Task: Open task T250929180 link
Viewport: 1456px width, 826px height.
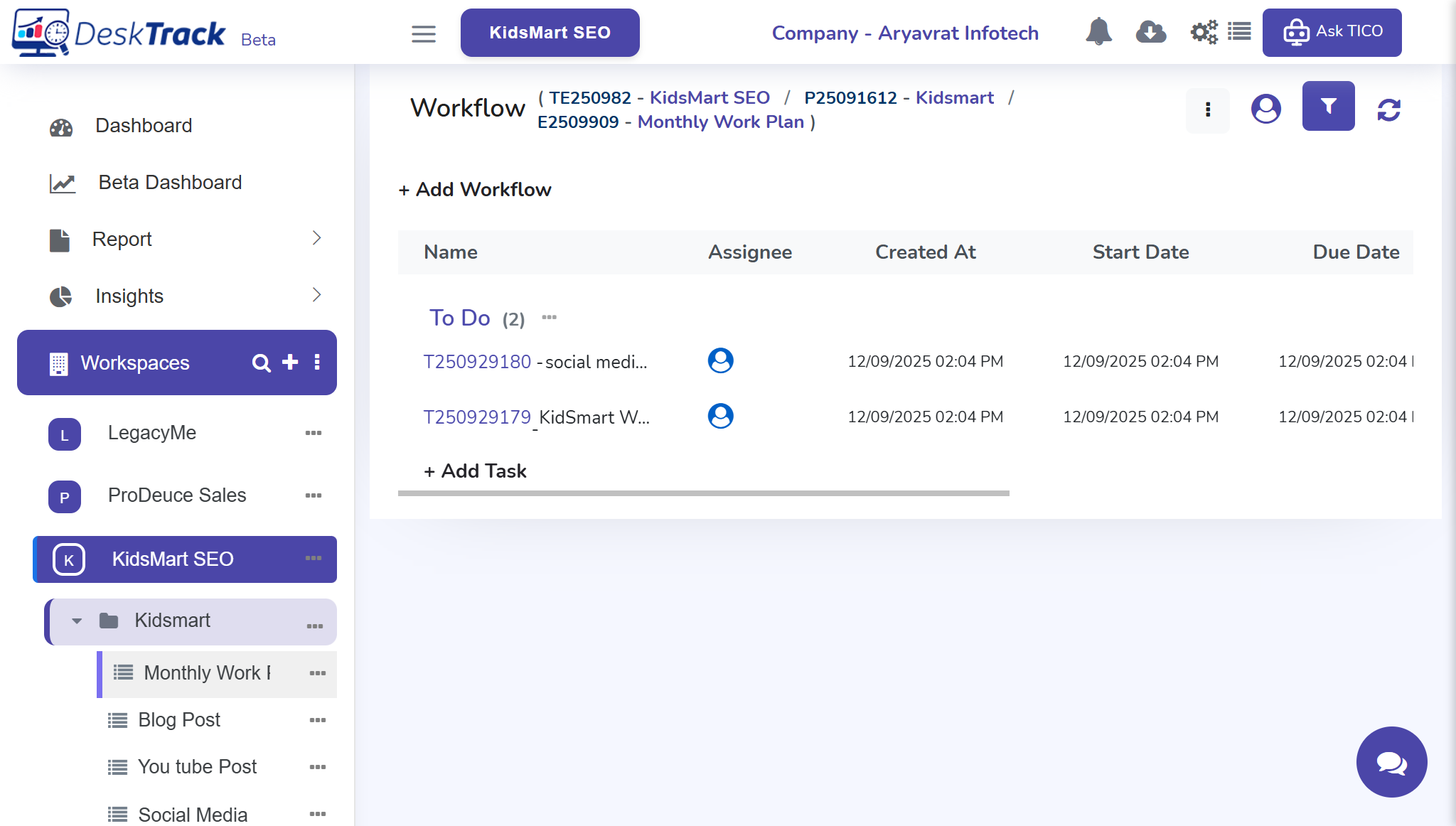Action: (x=477, y=362)
